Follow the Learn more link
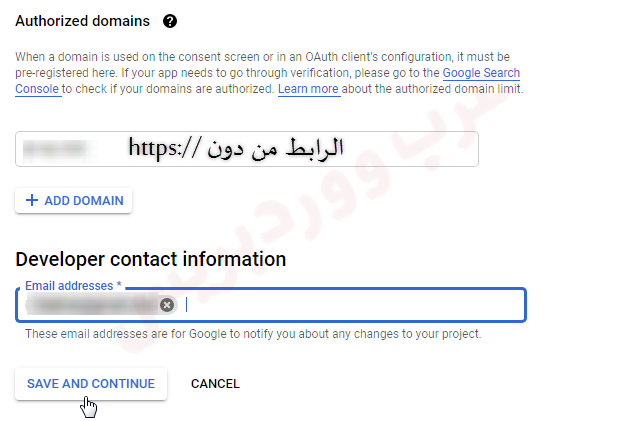The image size is (622, 421). coord(308,90)
